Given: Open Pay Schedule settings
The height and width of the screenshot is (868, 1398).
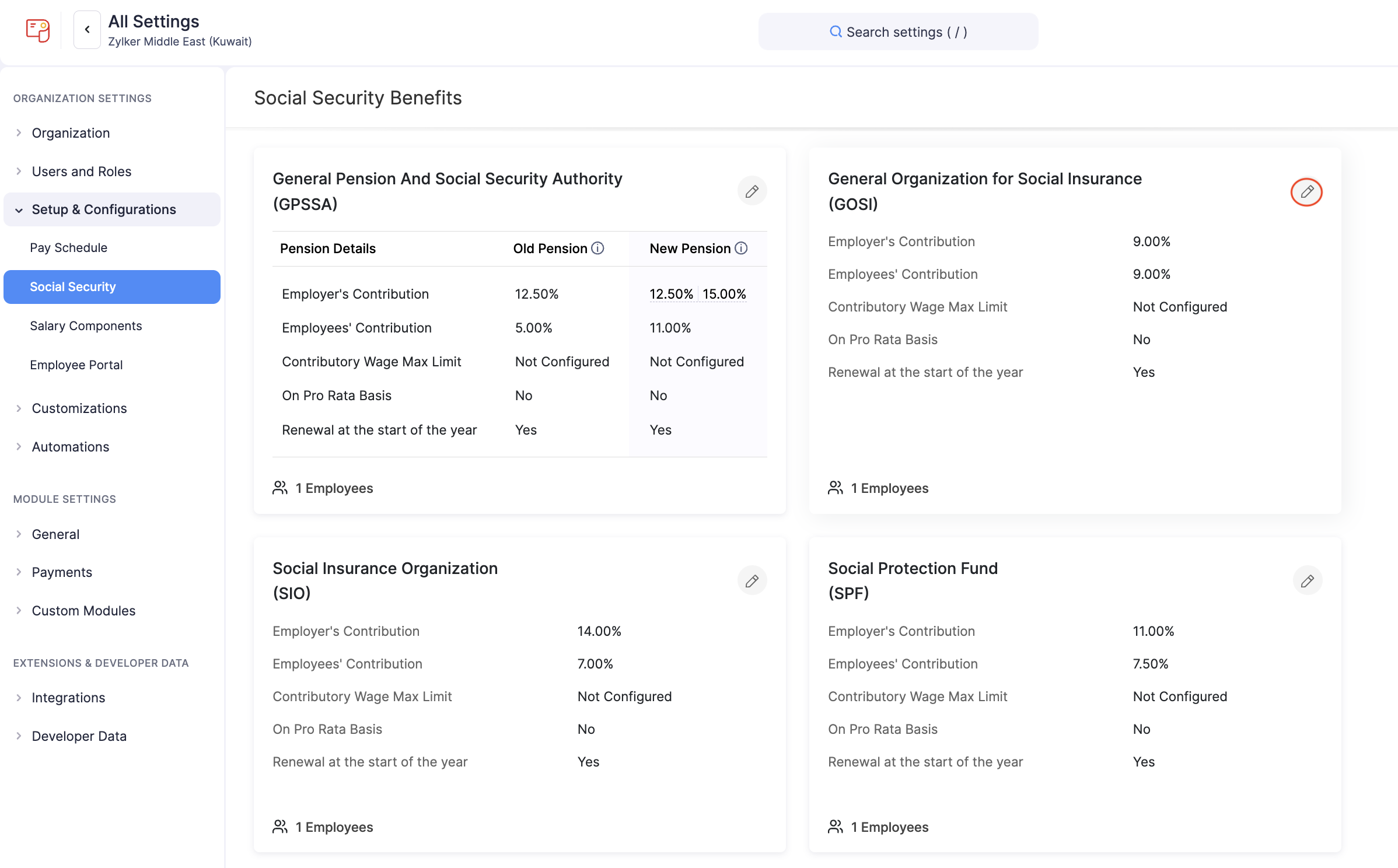Looking at the screenshot, I should [x=69, y=247].
